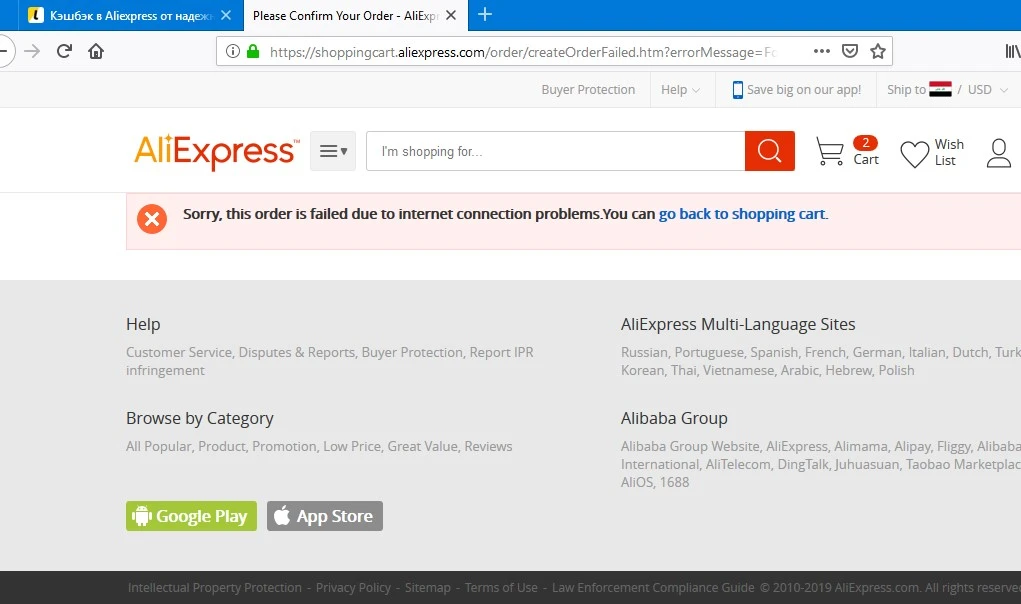The width and height of the screenshot is (1021, 604).
Task: Switch to Portuguese language site
Action: click(x=709, y=352)
